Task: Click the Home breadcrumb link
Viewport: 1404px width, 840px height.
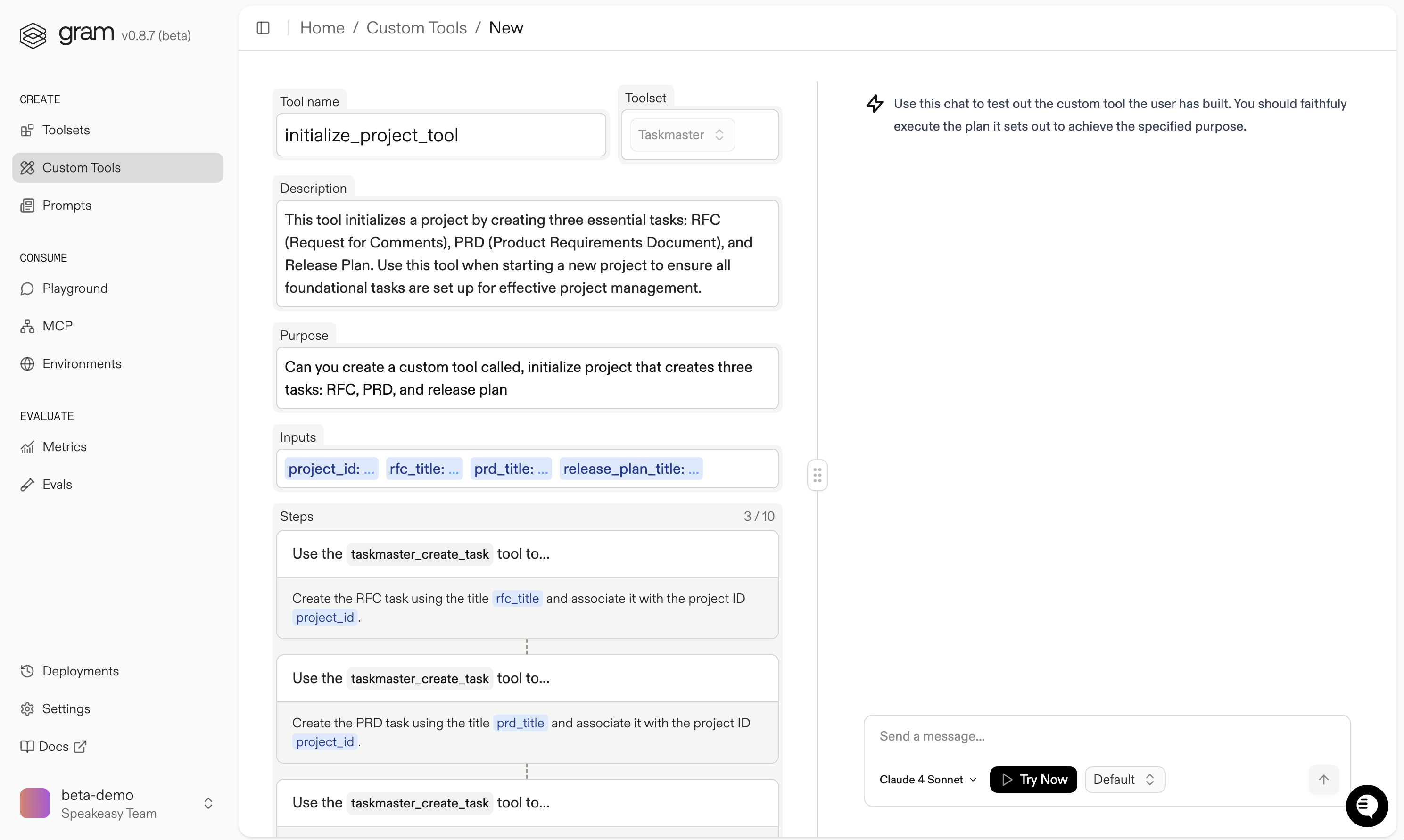Action: pyautogui.click(x=322, y=28)
